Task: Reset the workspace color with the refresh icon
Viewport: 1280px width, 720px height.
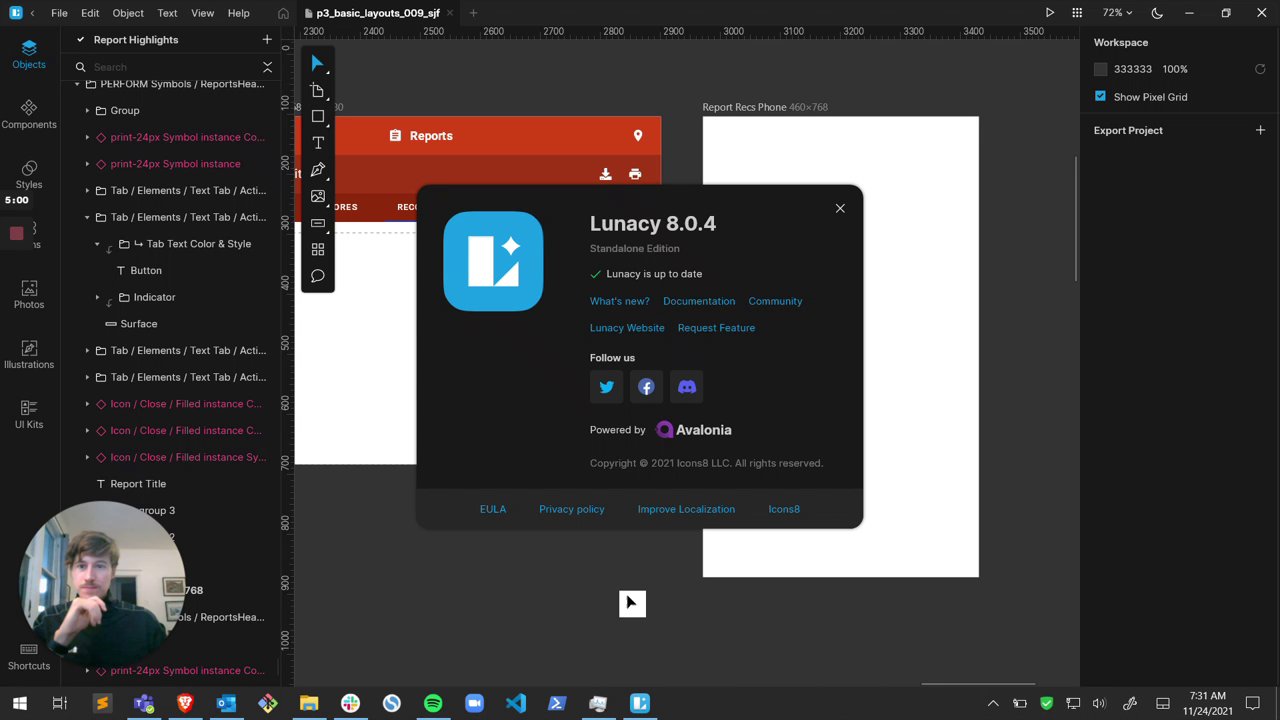Action: 1260,69
